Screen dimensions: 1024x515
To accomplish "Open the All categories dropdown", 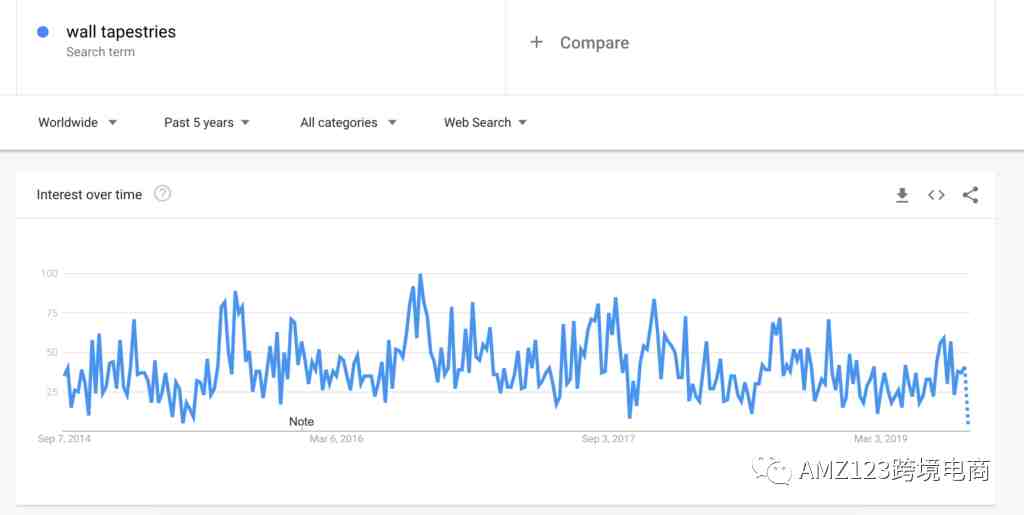I will click(348, 123).
